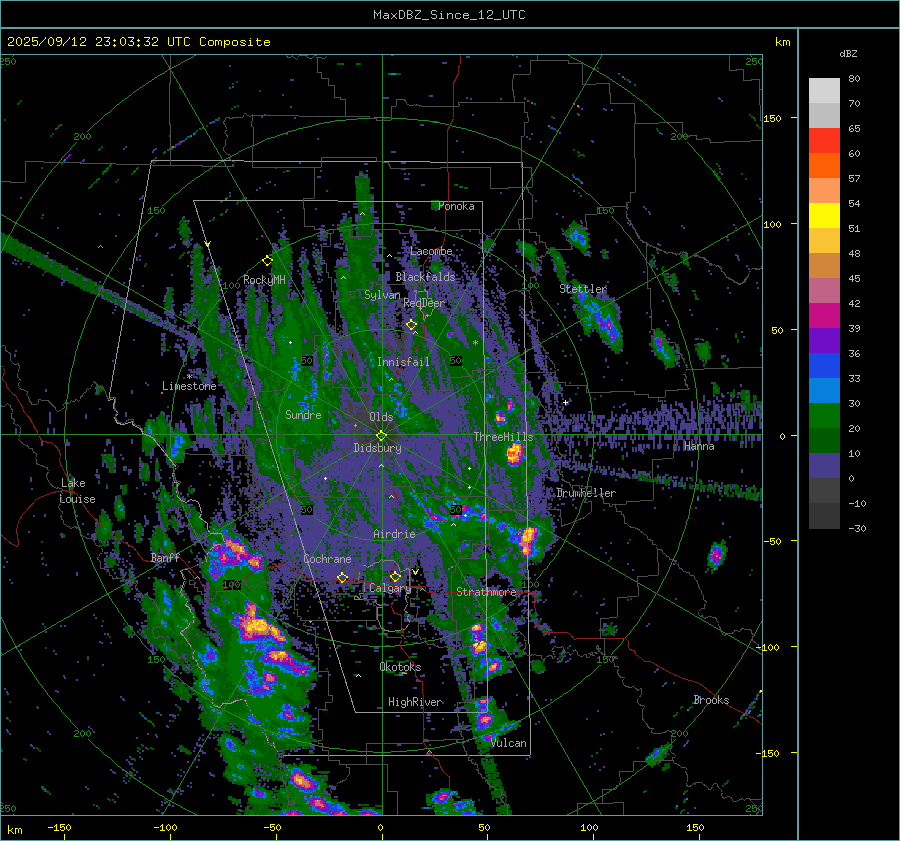Click the Lake Louise label

coord(77,491)
